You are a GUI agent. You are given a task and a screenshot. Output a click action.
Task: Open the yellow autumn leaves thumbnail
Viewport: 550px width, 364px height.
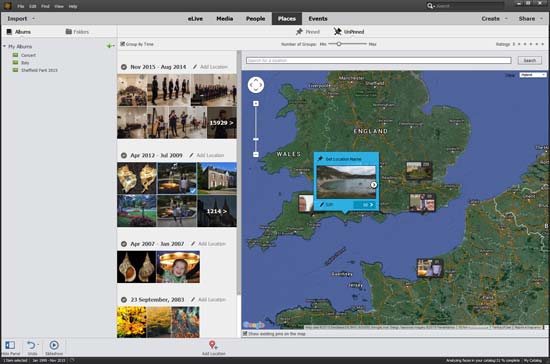point(132,322)
